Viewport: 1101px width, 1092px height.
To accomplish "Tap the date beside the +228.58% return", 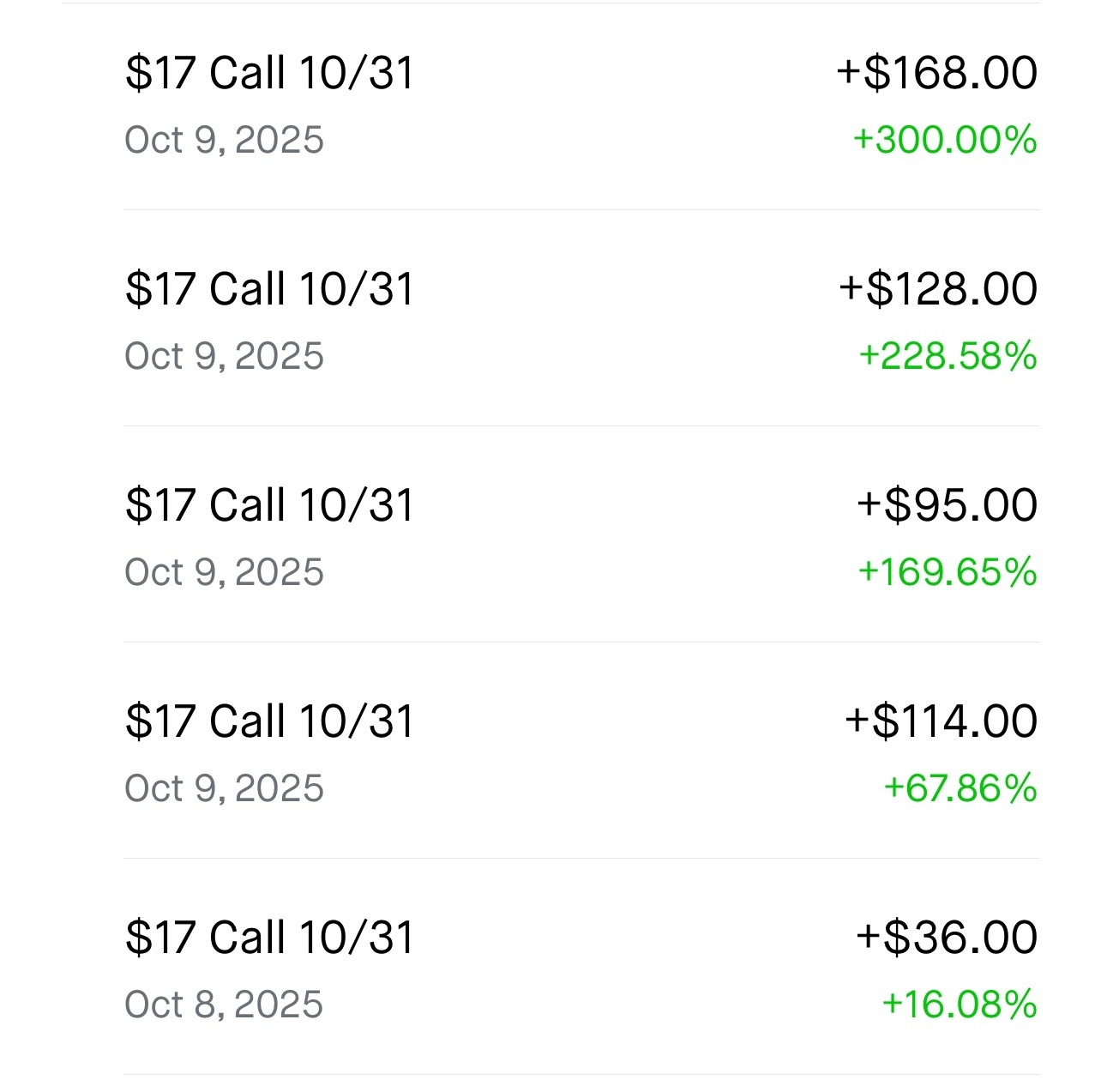I will click(224, 356).
